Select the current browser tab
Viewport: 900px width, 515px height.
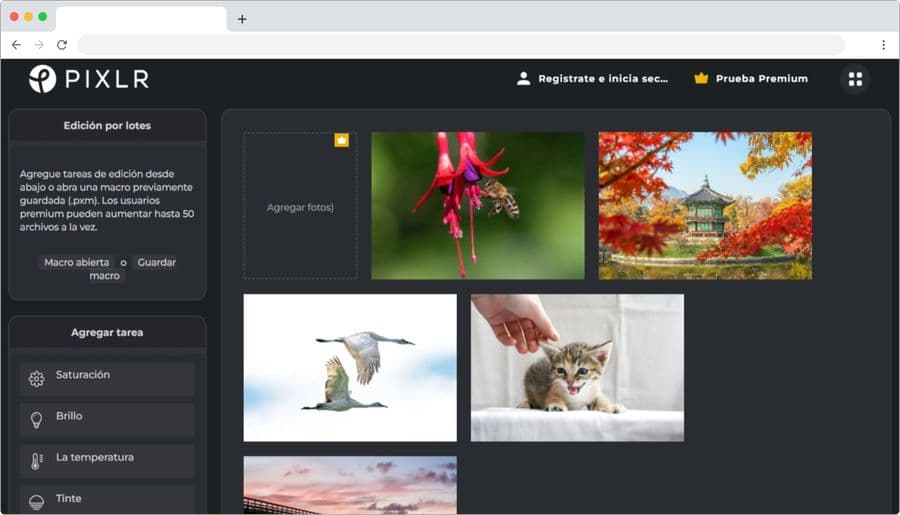[141, 19]
